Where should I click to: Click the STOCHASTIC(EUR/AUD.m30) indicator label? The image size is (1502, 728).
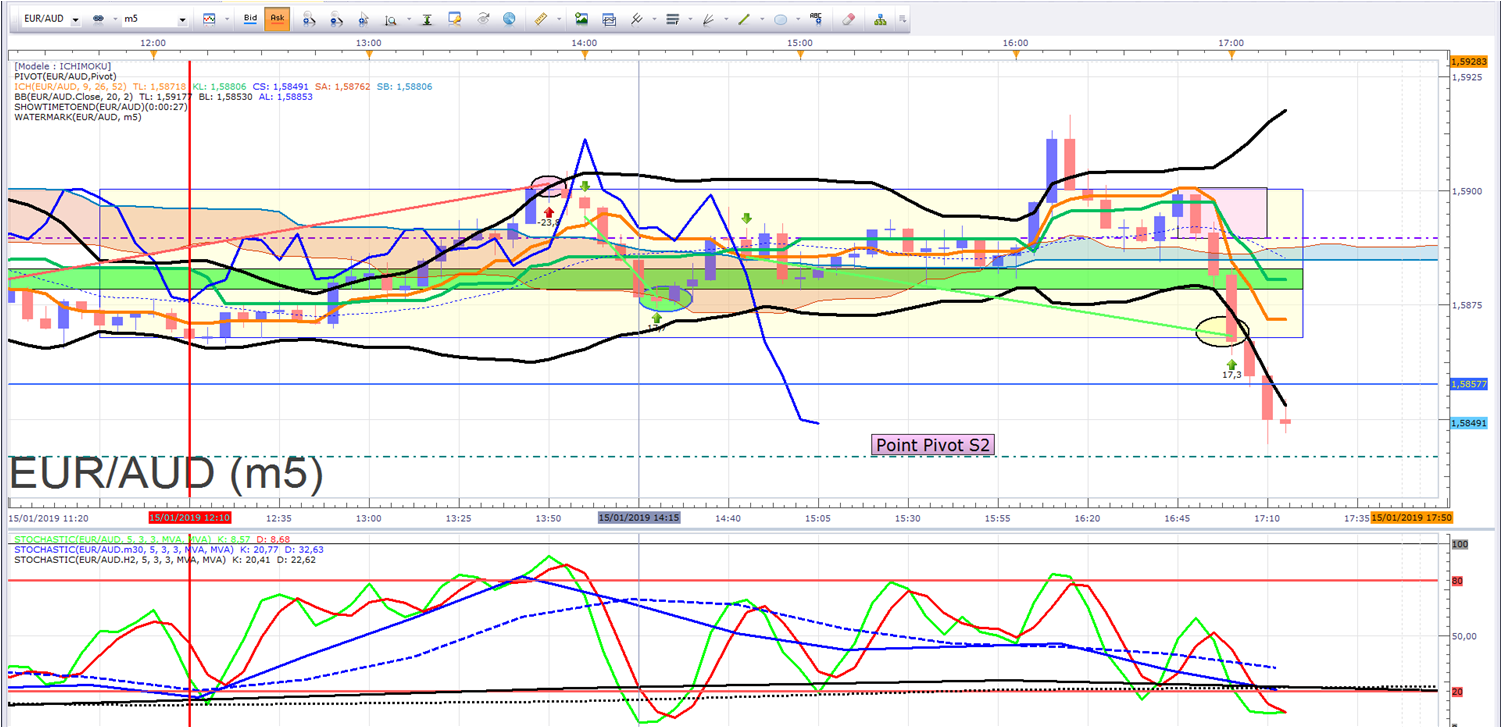pyautogui.click(x=124, y=550)
